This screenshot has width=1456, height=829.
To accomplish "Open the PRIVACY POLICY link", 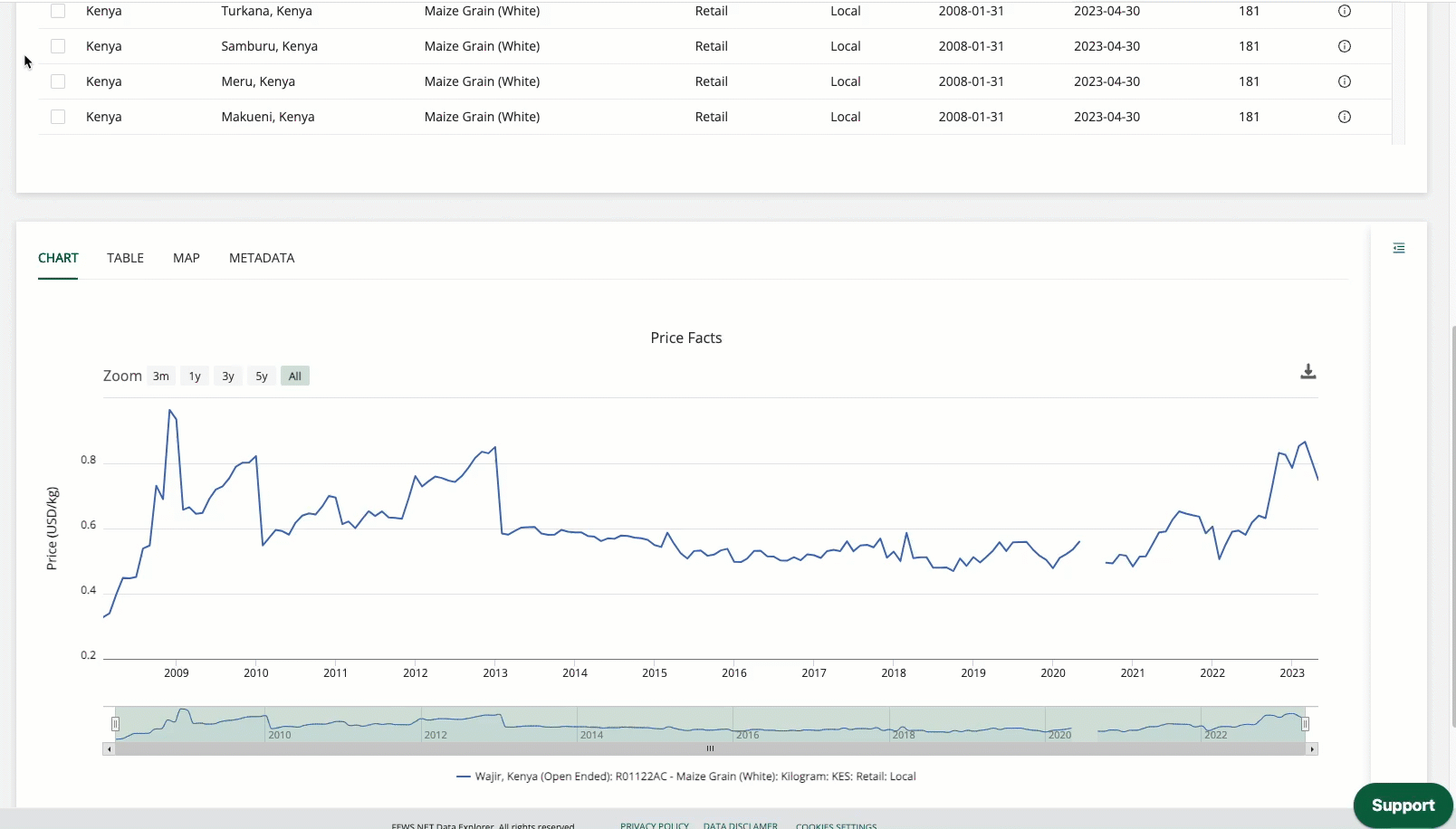I will [x=654, y=824].
